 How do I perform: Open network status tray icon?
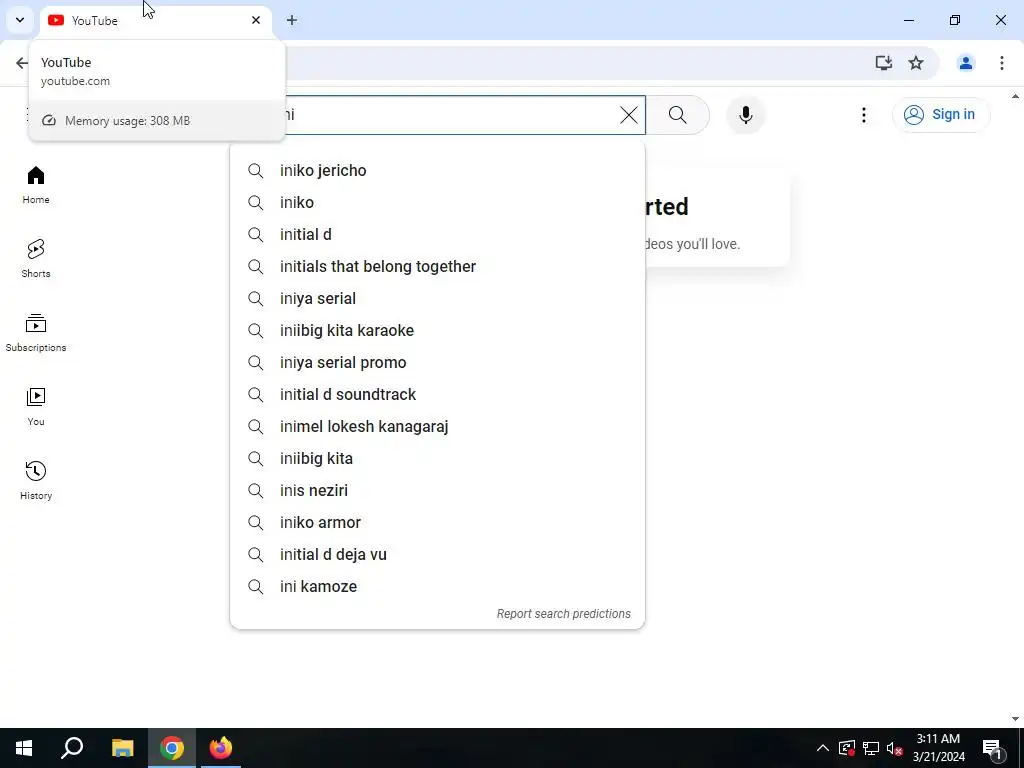(x=871, y=748)
